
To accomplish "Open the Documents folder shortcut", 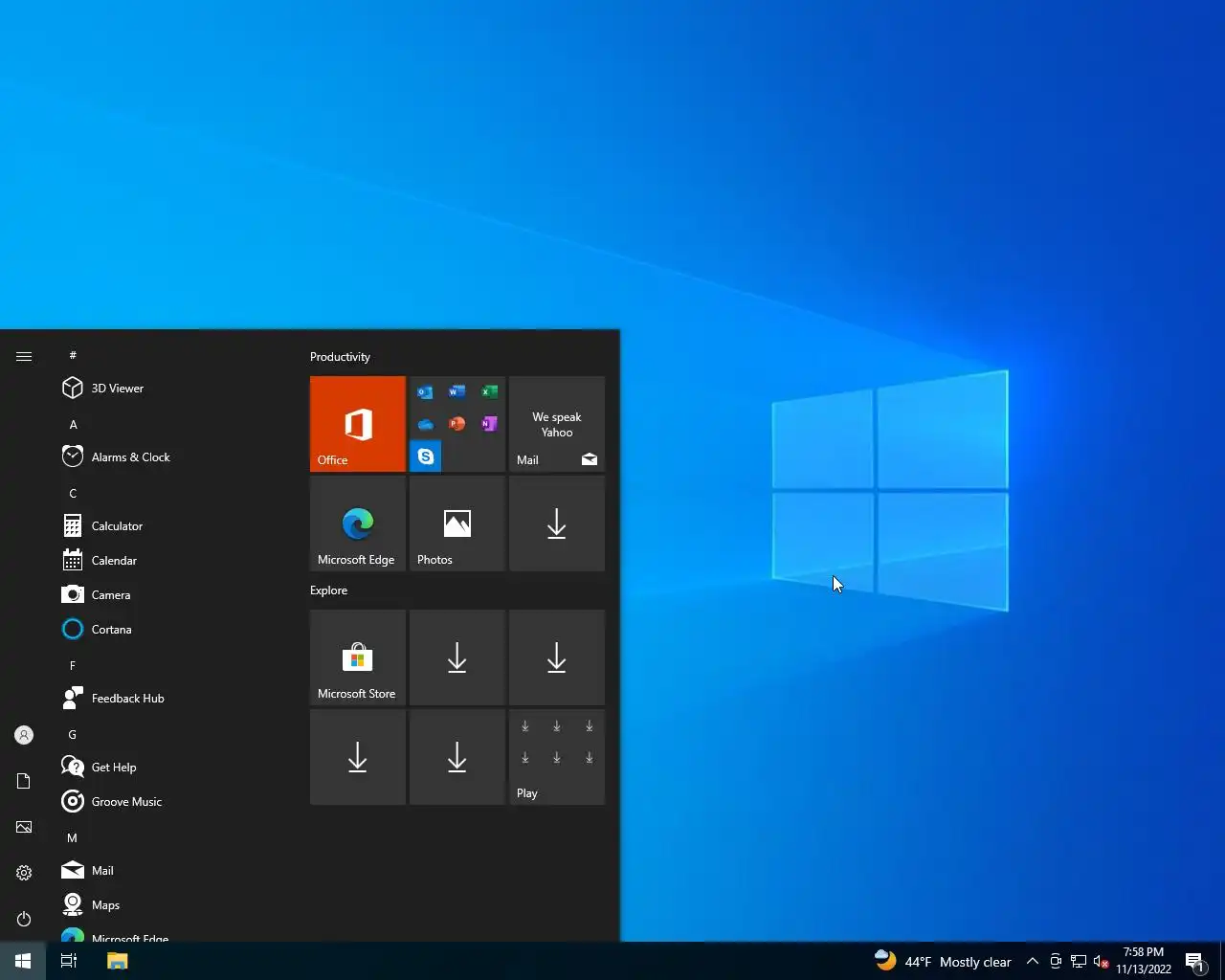I will coord(24,781).
